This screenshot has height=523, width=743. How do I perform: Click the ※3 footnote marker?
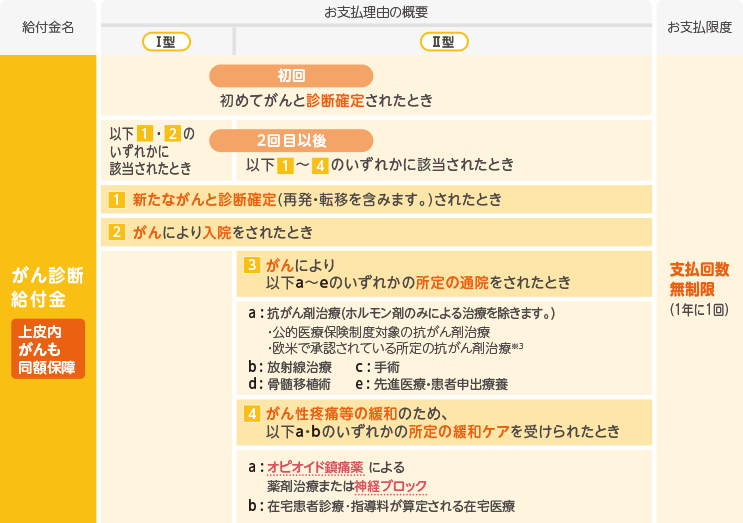point(521,346)
